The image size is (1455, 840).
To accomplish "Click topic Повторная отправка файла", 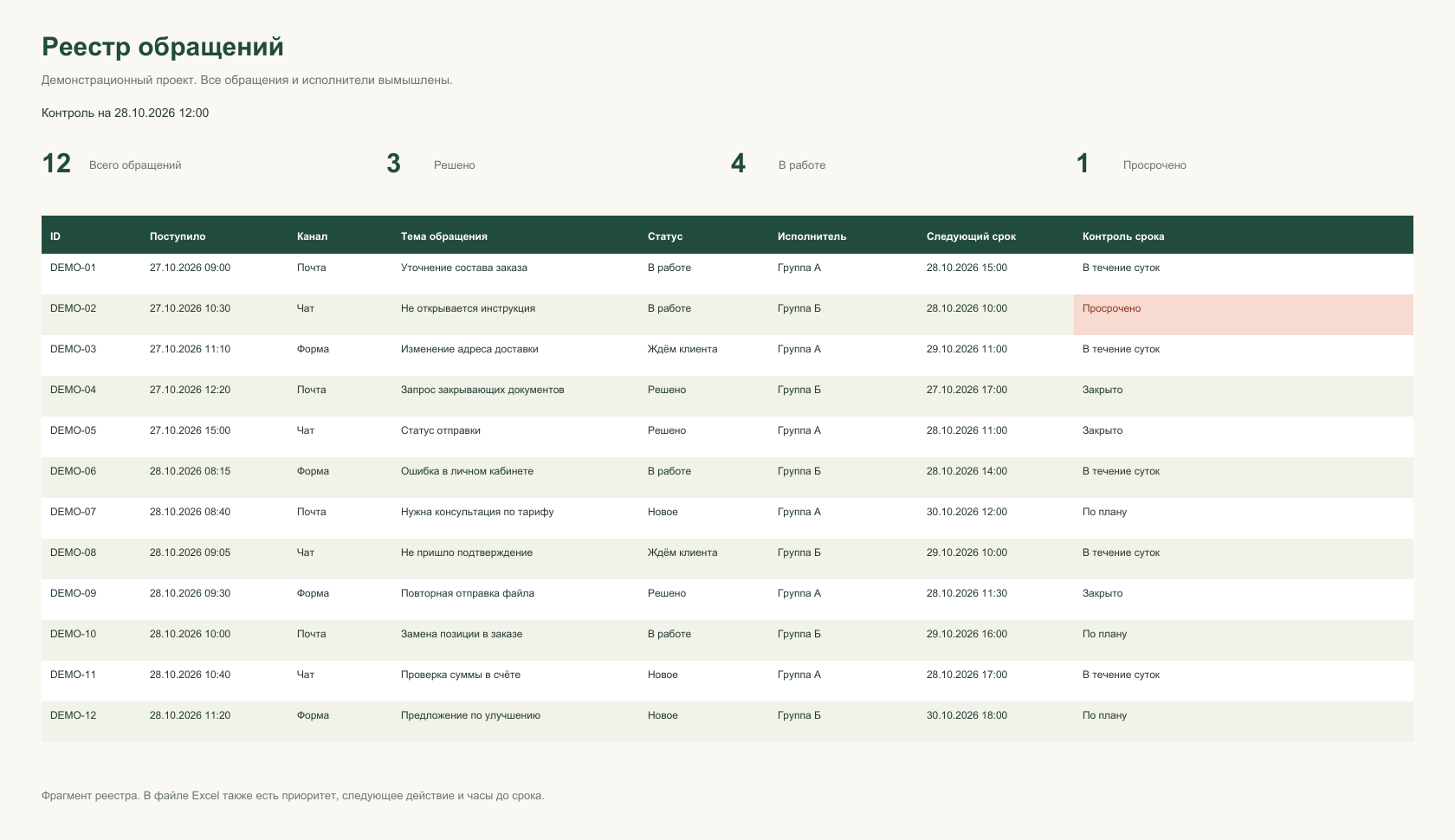I will (x=468, y=593).
